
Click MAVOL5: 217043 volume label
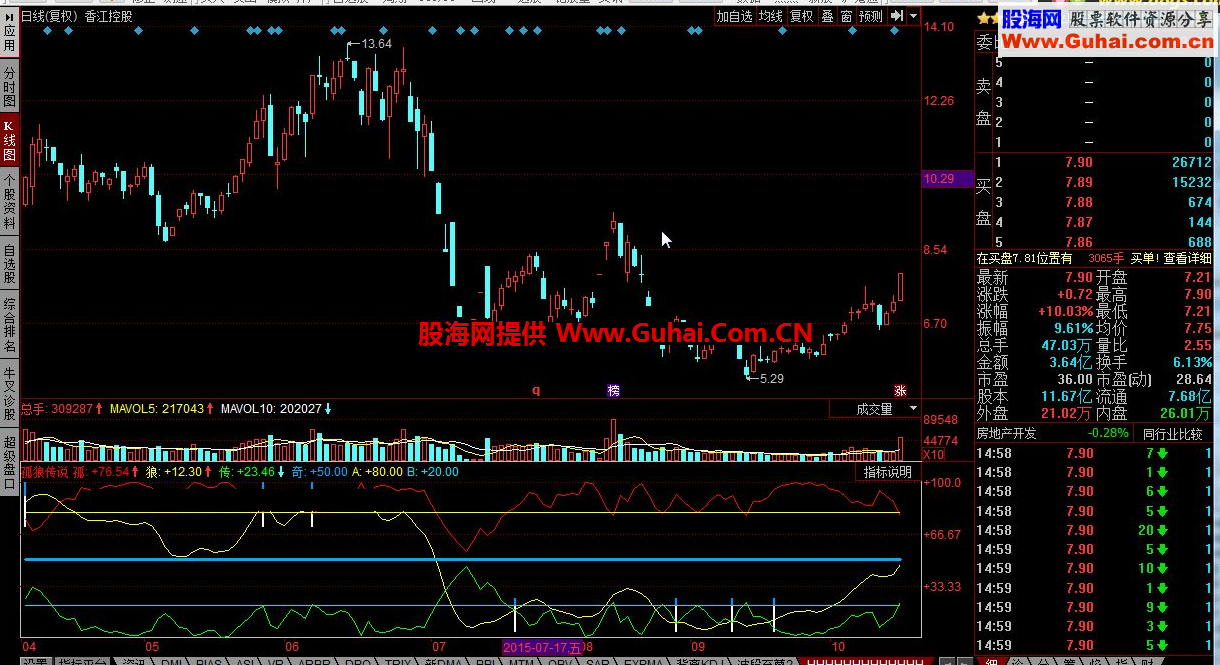coord(157,409)
